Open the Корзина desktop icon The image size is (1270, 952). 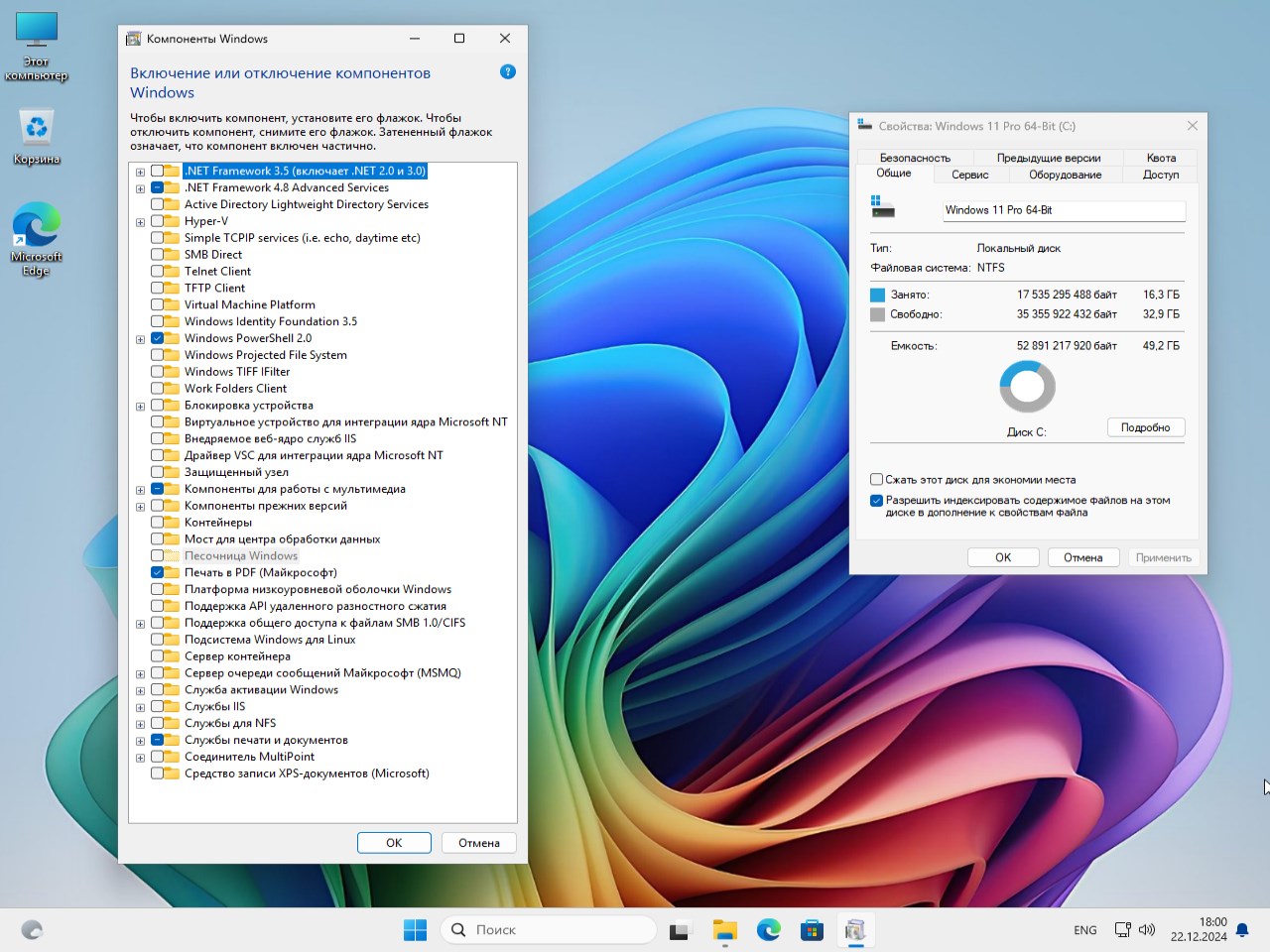pyautogui.click(x=36, y=129)
